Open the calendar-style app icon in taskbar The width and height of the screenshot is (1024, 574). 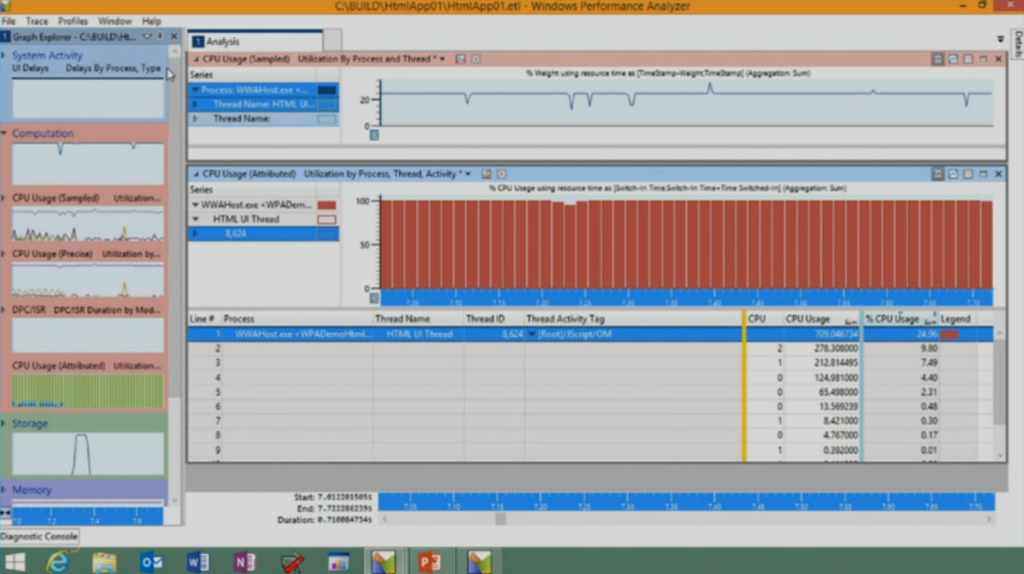(x=338, y=562)
